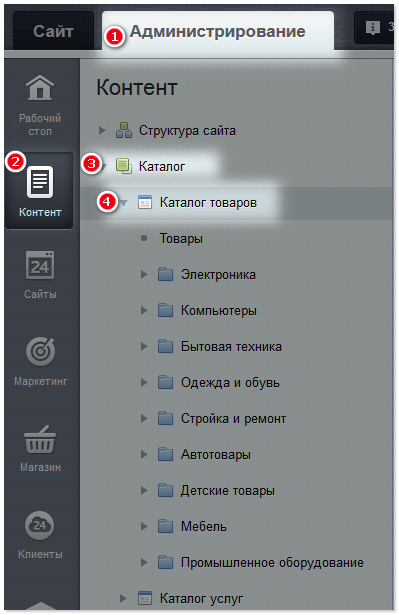This screenshot has height=615, width=399.
Task: Open Промышленное оборудование section
Action: (x=272, y=563)
